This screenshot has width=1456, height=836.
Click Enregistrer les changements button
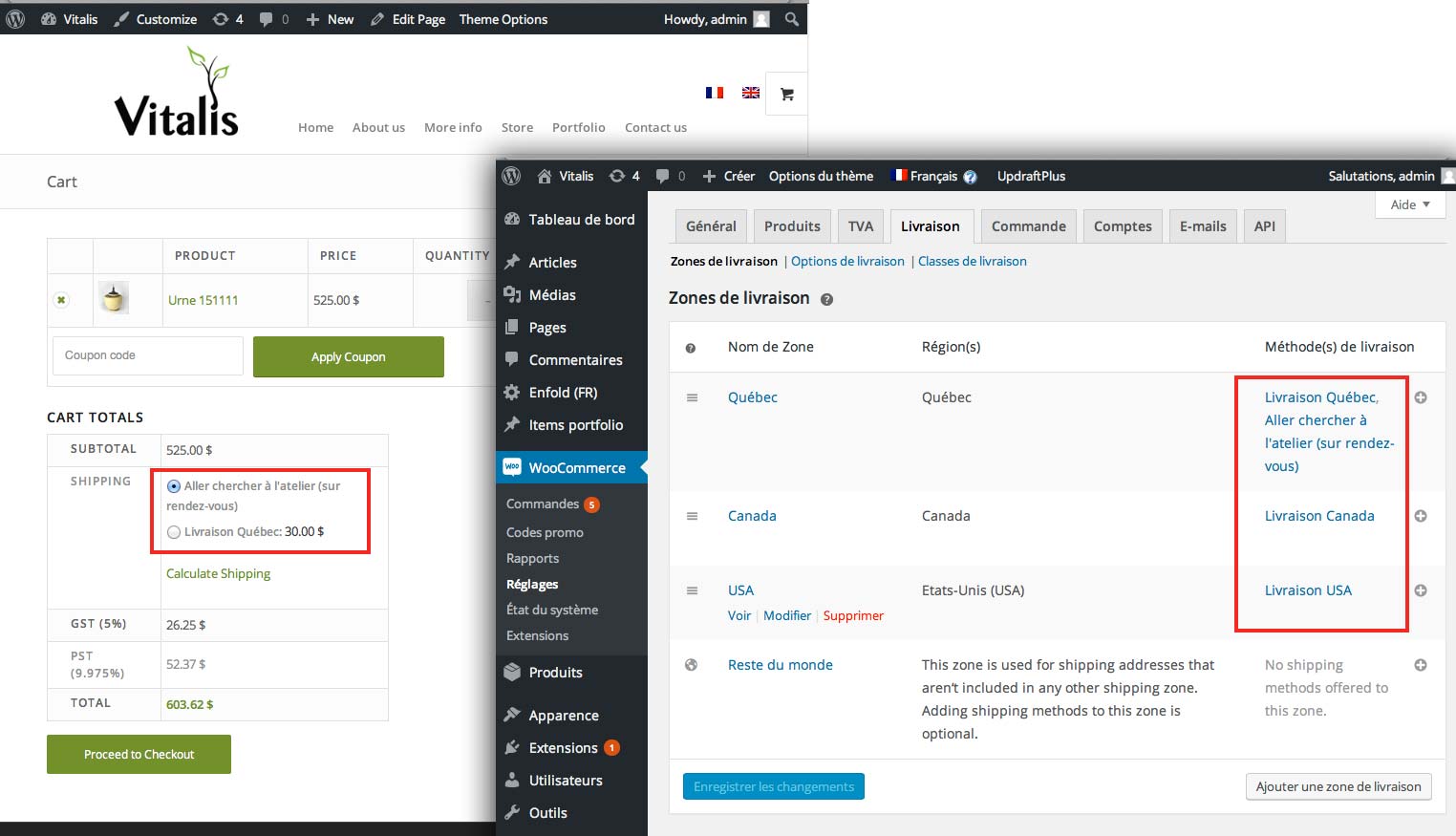point(773,786)
